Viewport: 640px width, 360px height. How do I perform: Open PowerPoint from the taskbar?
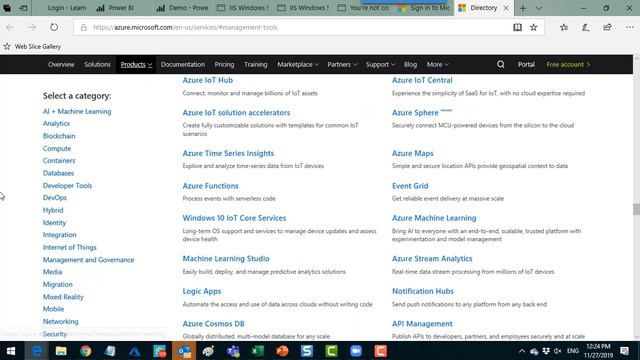[x=282, y=351]
